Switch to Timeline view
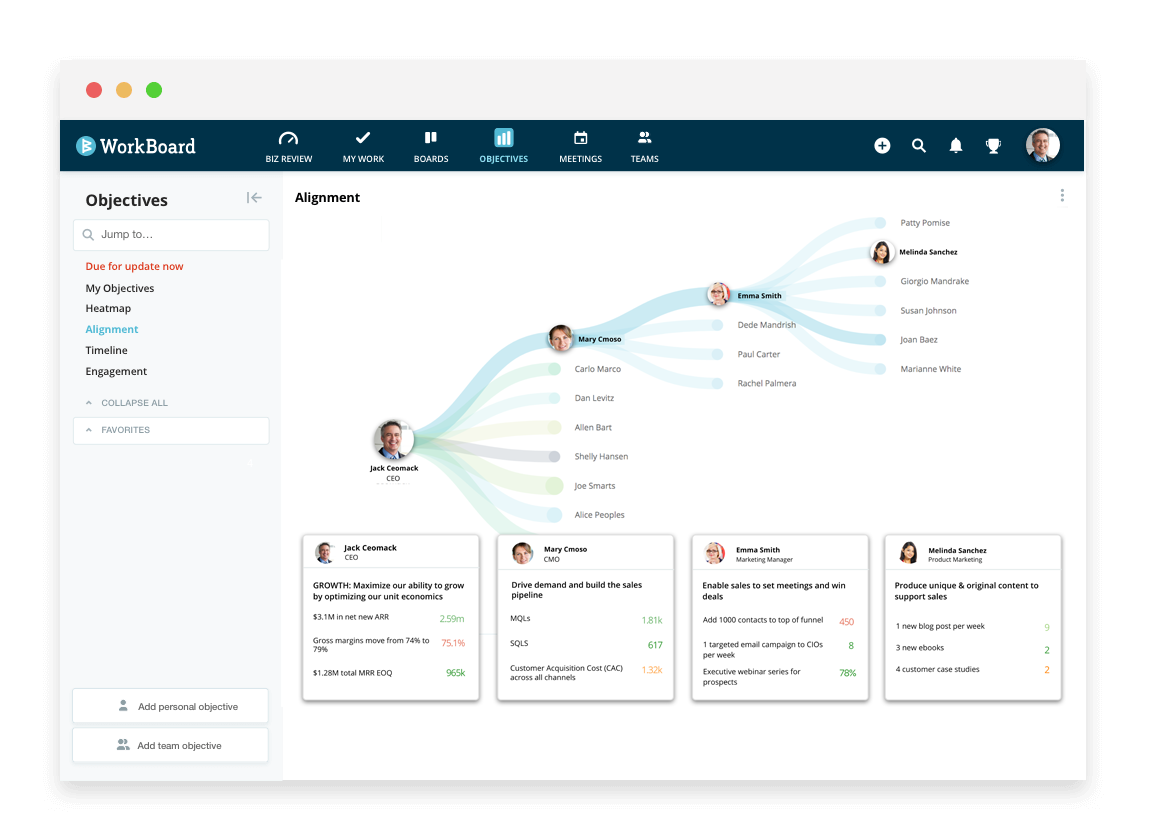 tap(107, 350)
